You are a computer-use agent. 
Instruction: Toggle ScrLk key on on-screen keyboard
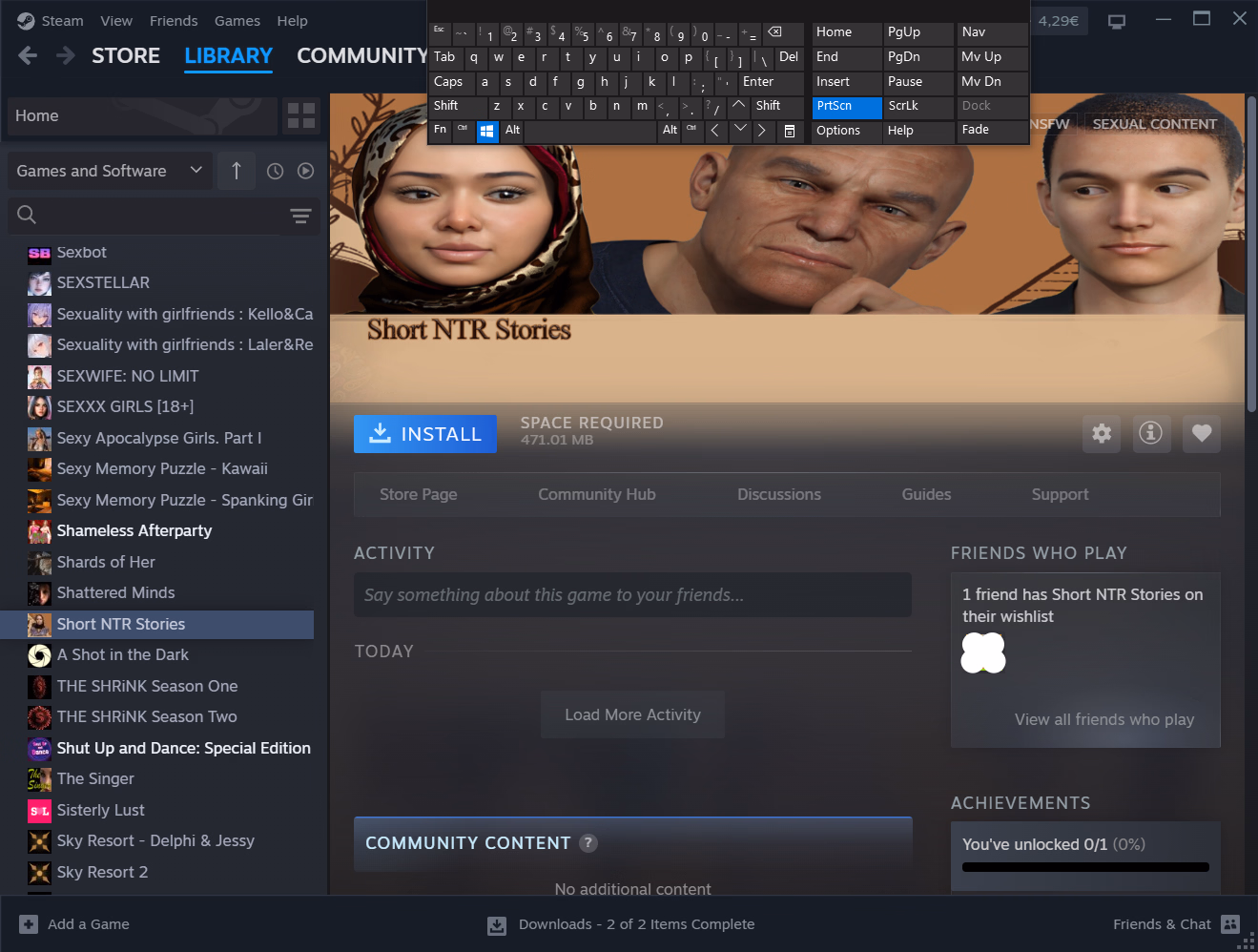pyautogui.click(x=918, y=107)
